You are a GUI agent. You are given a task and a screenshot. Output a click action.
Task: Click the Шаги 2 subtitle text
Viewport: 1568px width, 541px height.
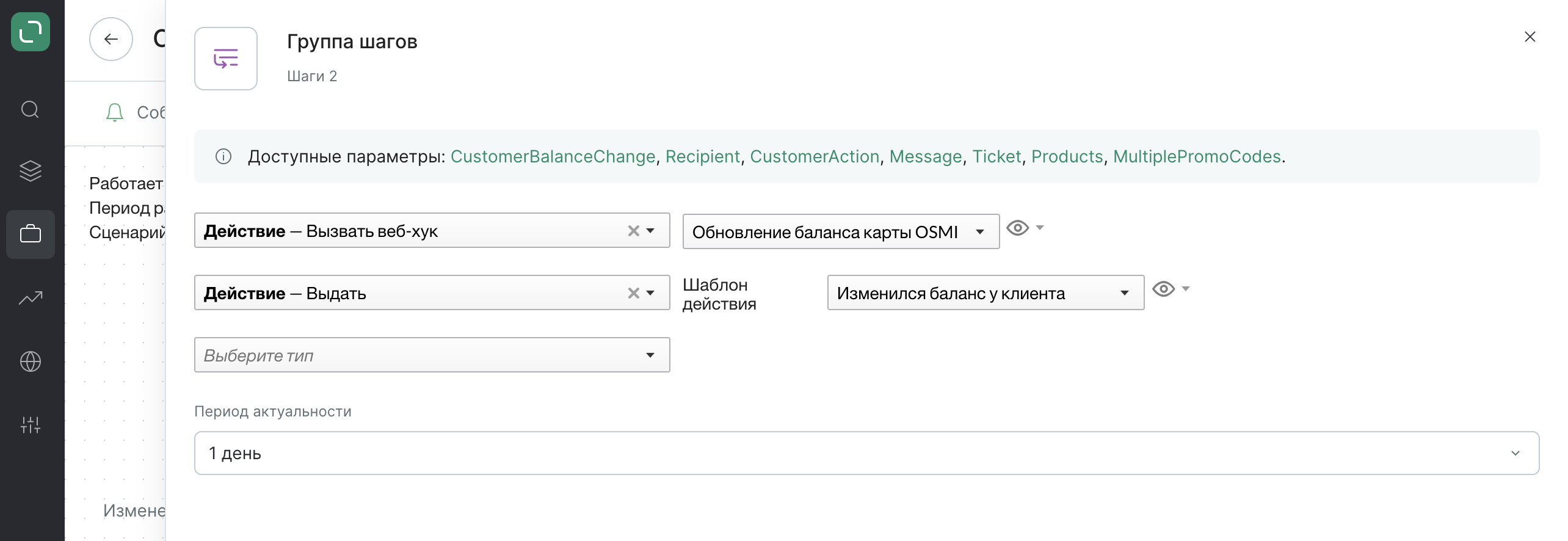(x=312, y=76)
